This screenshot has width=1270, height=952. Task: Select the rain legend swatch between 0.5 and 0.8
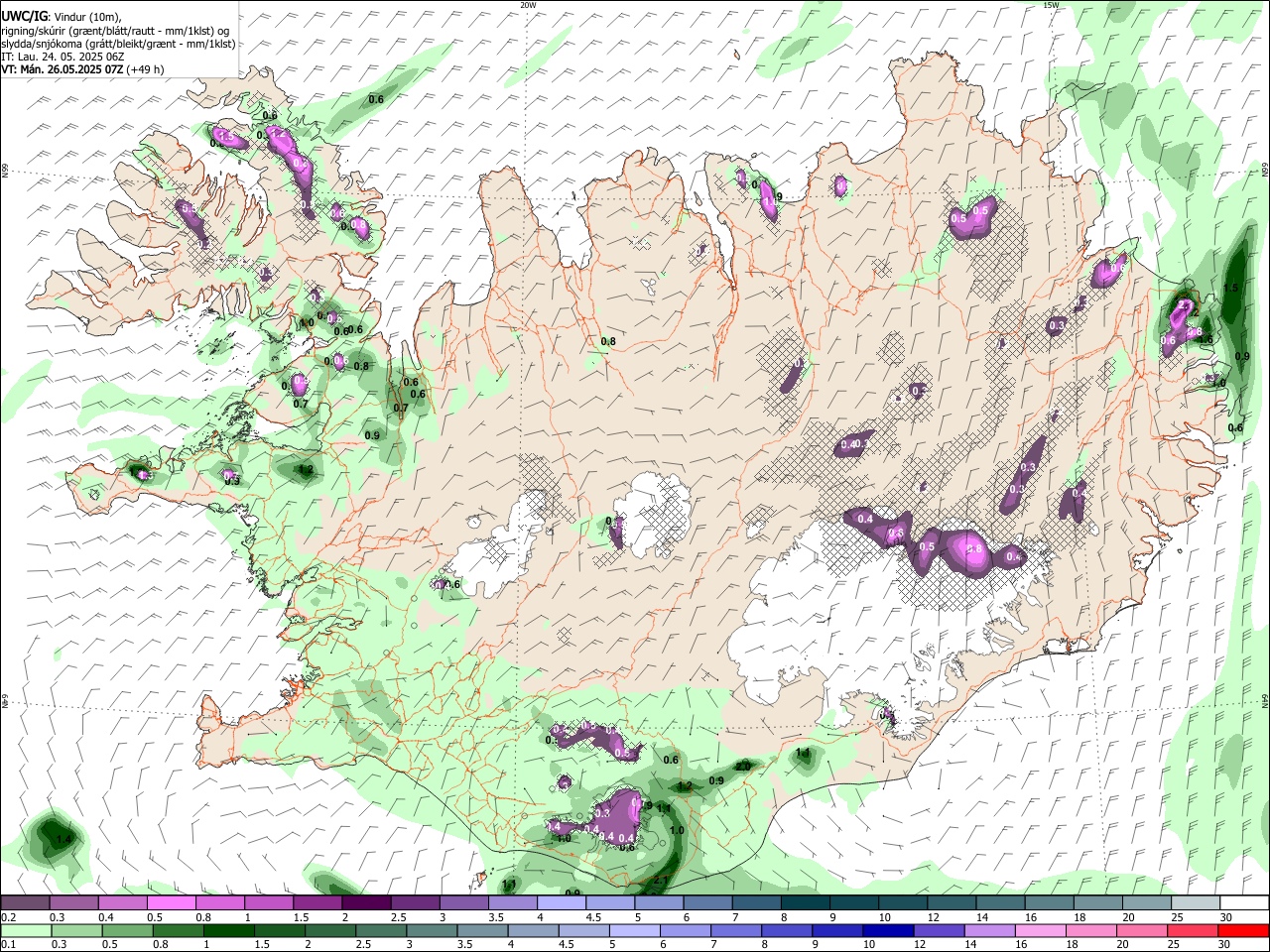(126, 931)
